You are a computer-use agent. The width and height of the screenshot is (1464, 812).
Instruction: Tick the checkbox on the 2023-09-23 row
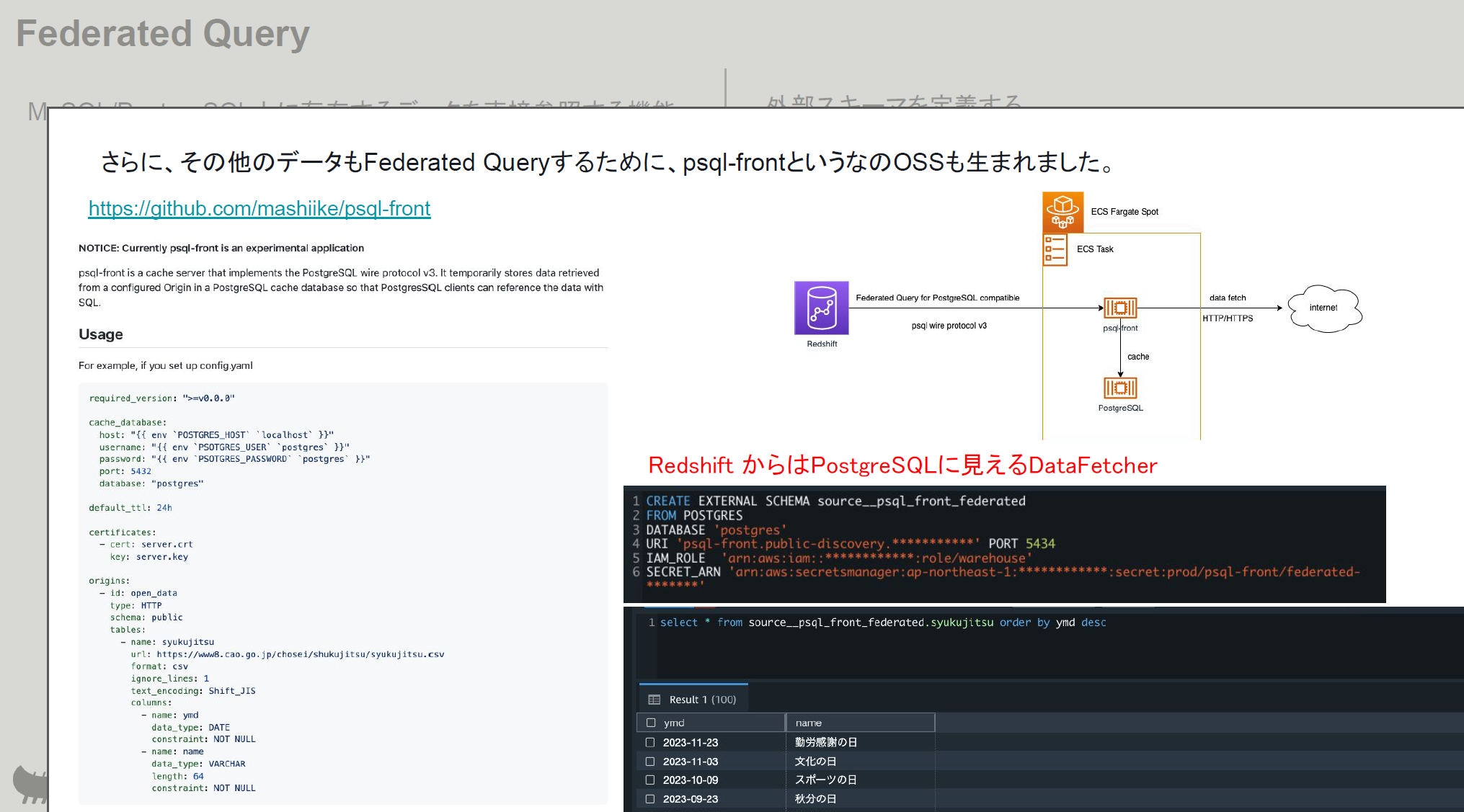tap(650, 799)
